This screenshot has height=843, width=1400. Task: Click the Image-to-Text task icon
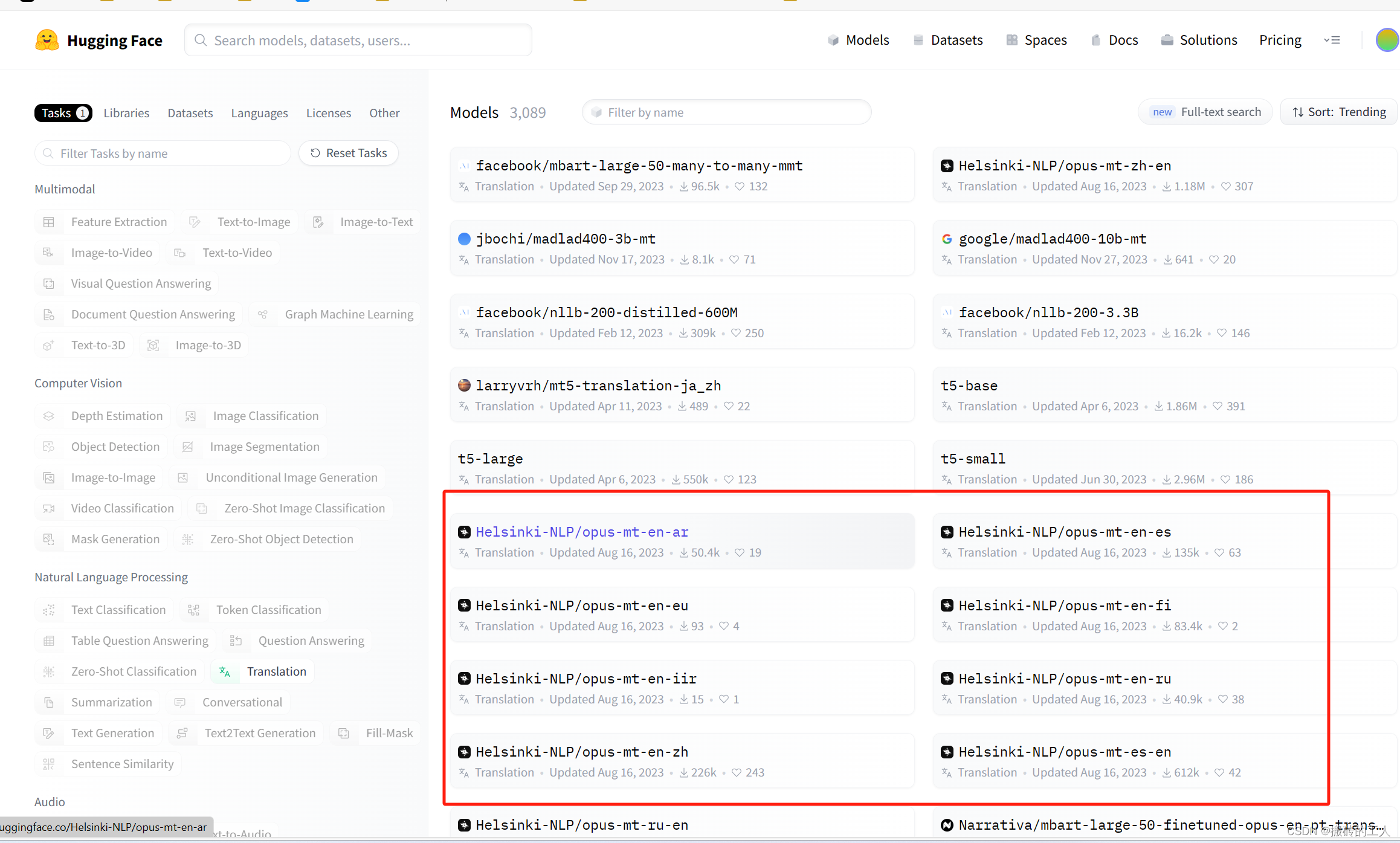click(318, 222)
